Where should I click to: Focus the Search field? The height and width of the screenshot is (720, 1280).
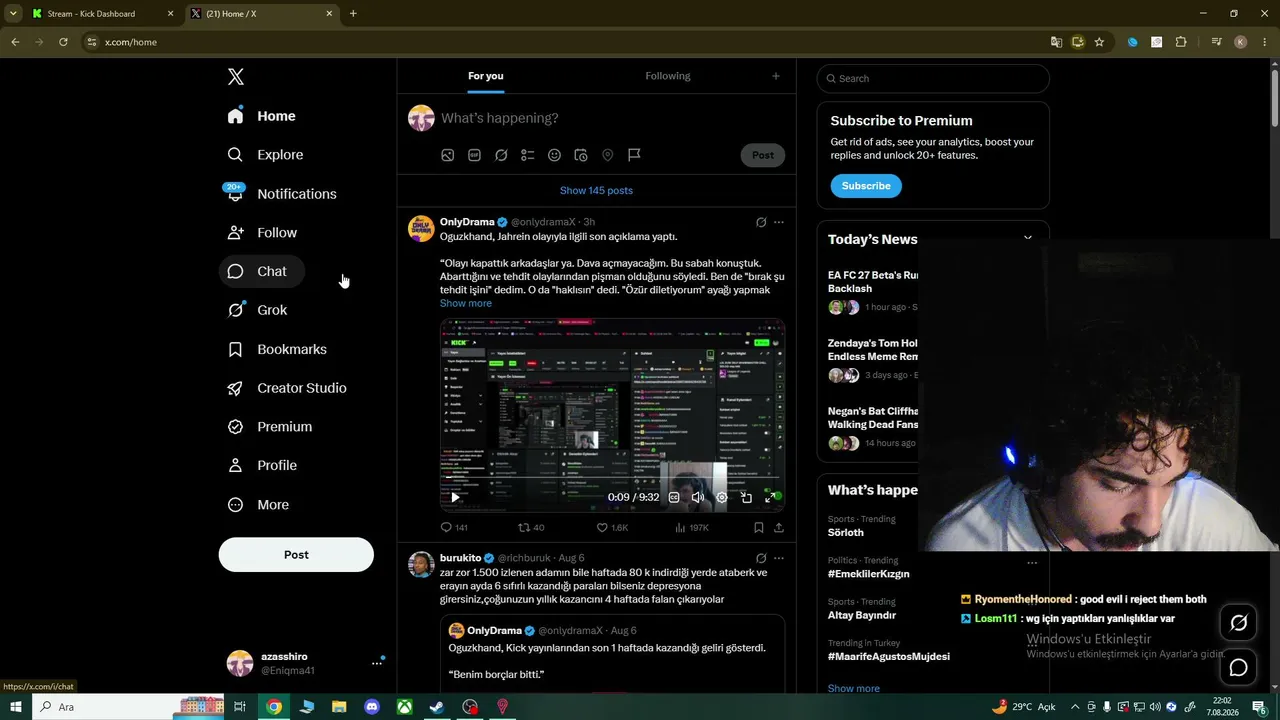[x=933, y=78]
